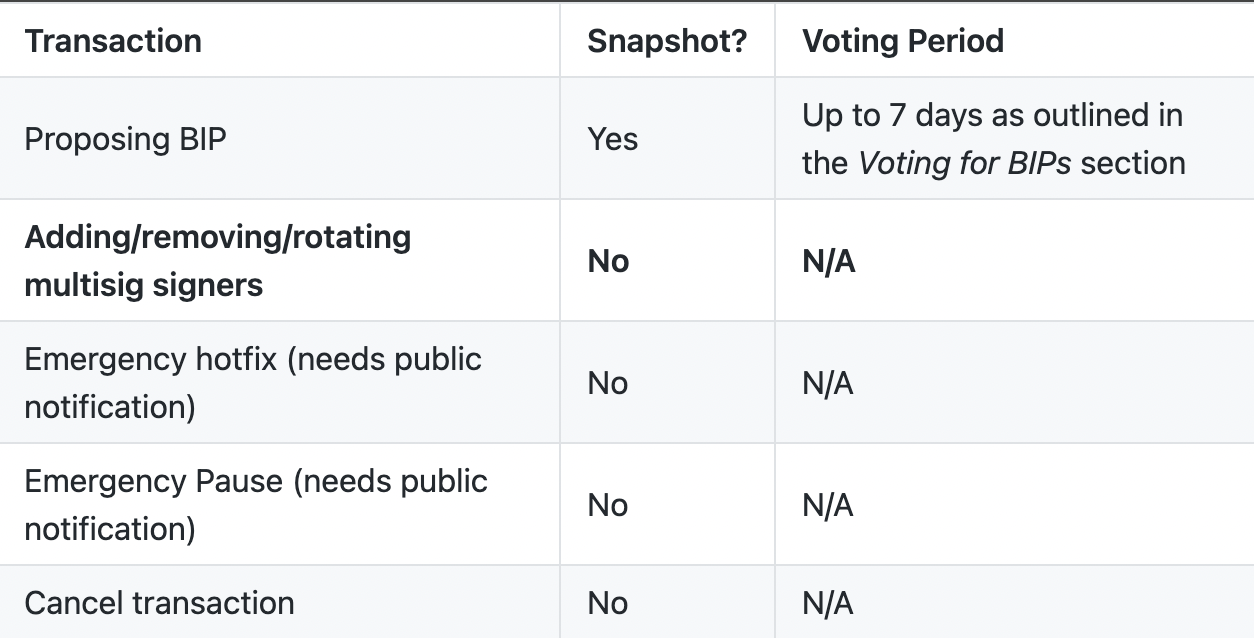Viewport: 1254px width, 638px height.
Task: Click the bold 'multisig signers' text
Action: click(144, 285)
